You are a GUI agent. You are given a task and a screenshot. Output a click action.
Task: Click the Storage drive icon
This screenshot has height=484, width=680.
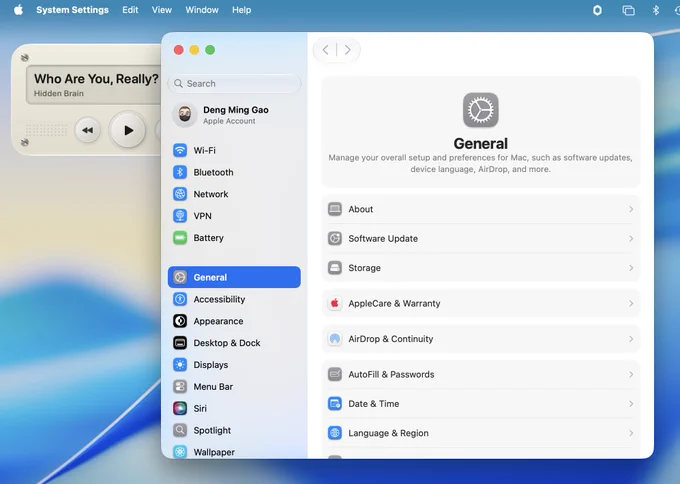click(x=335, y=268)
